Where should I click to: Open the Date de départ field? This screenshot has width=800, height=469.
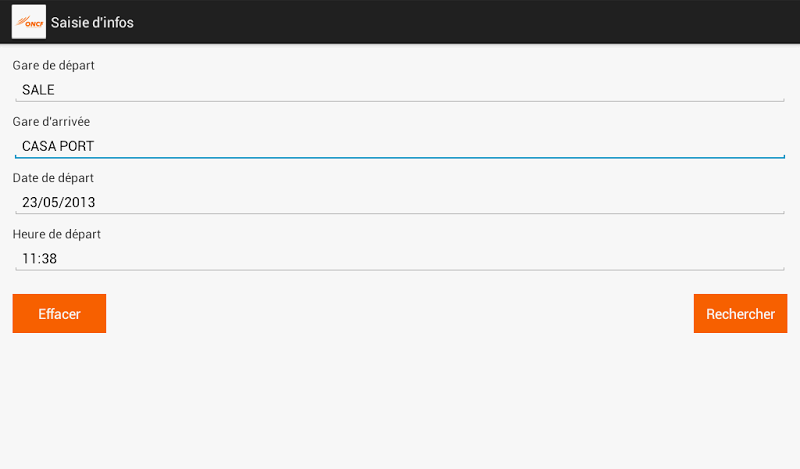400,202
